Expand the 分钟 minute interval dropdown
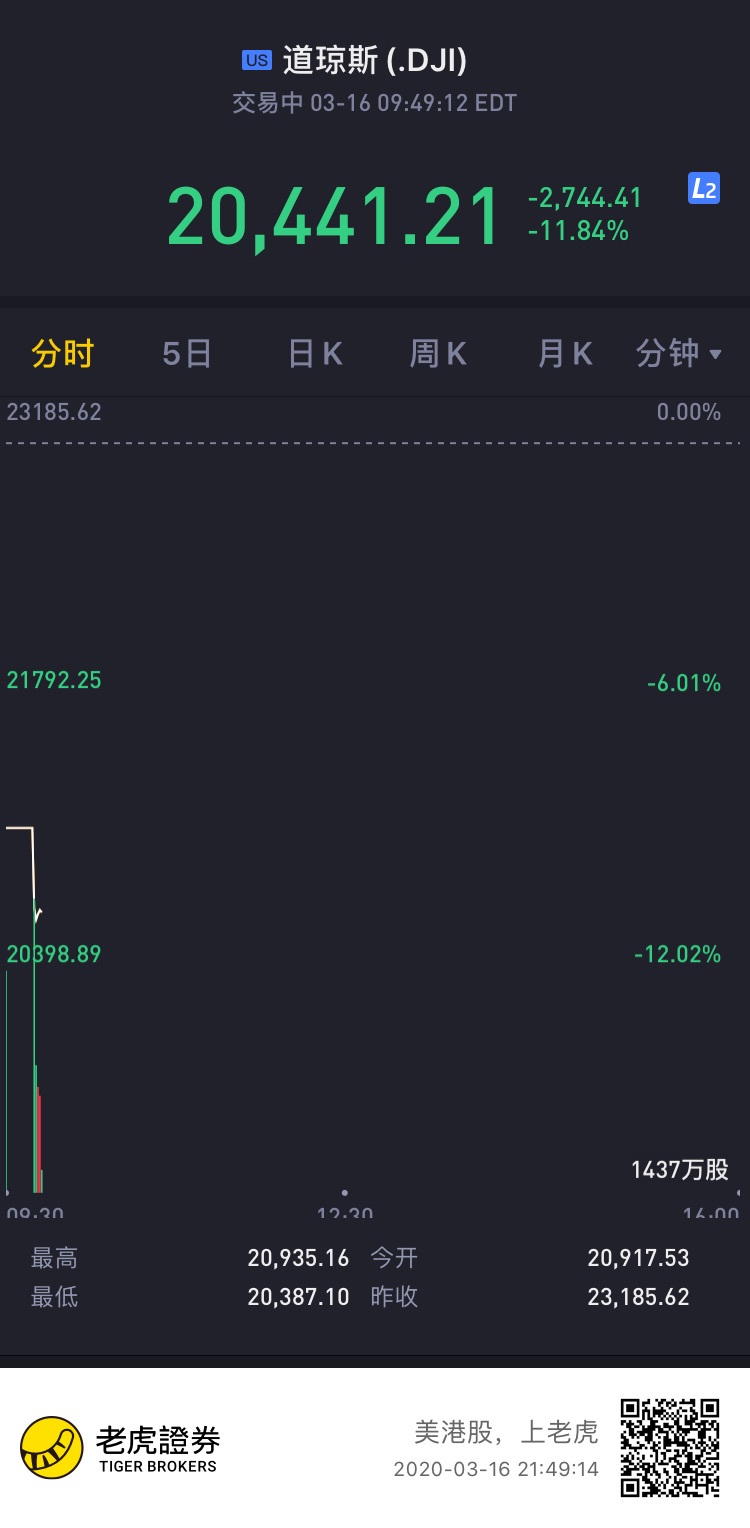Screen dimensions: 750x1528 coord(679,354)
